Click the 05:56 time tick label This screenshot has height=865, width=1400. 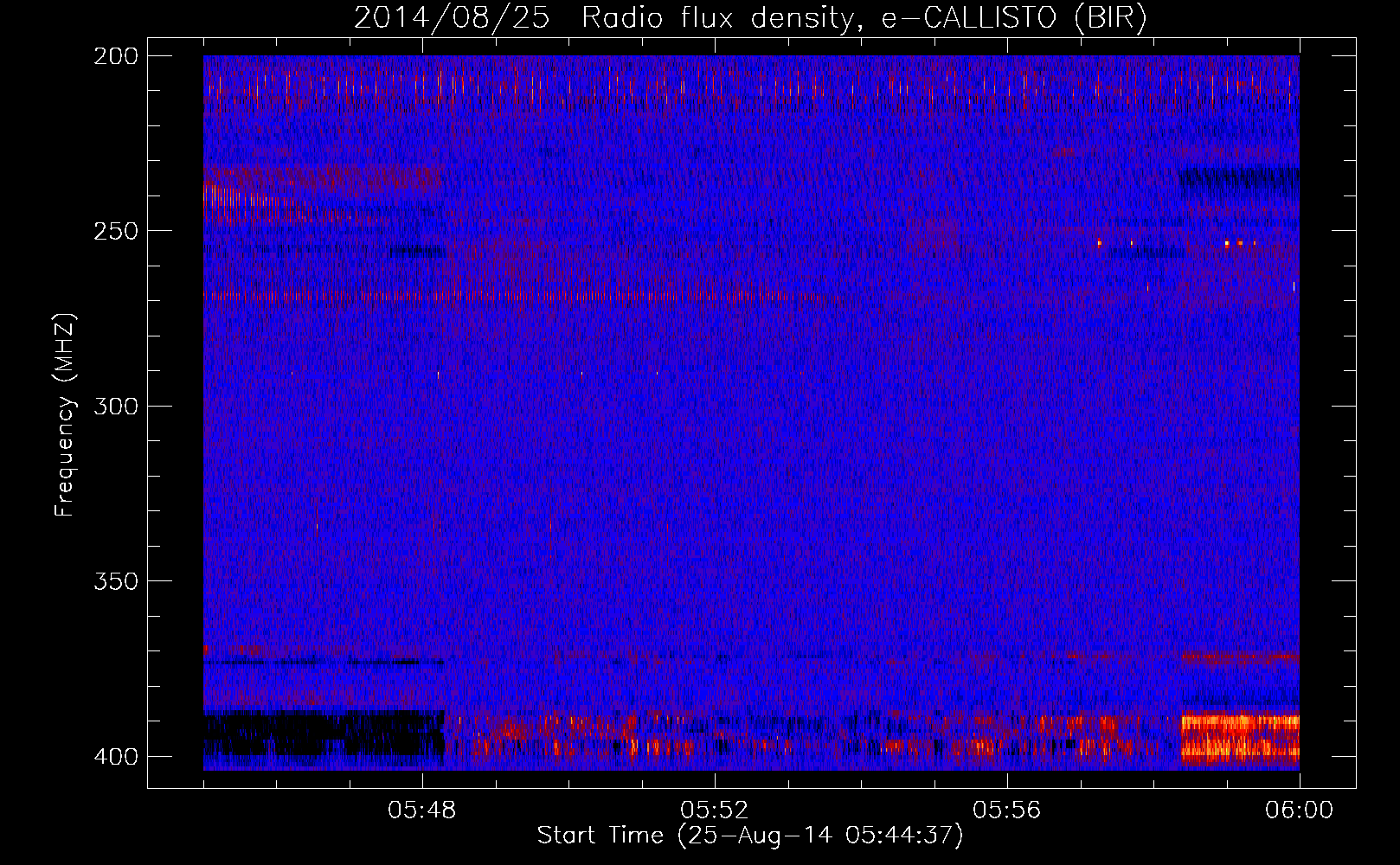1007,811
